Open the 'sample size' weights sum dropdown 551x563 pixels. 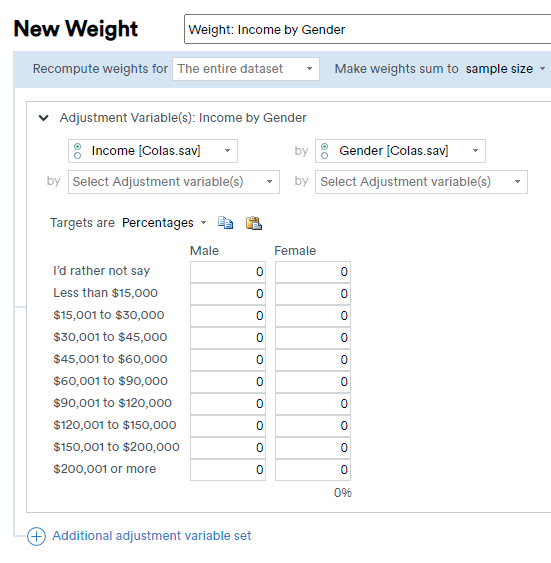pos(505,69)
